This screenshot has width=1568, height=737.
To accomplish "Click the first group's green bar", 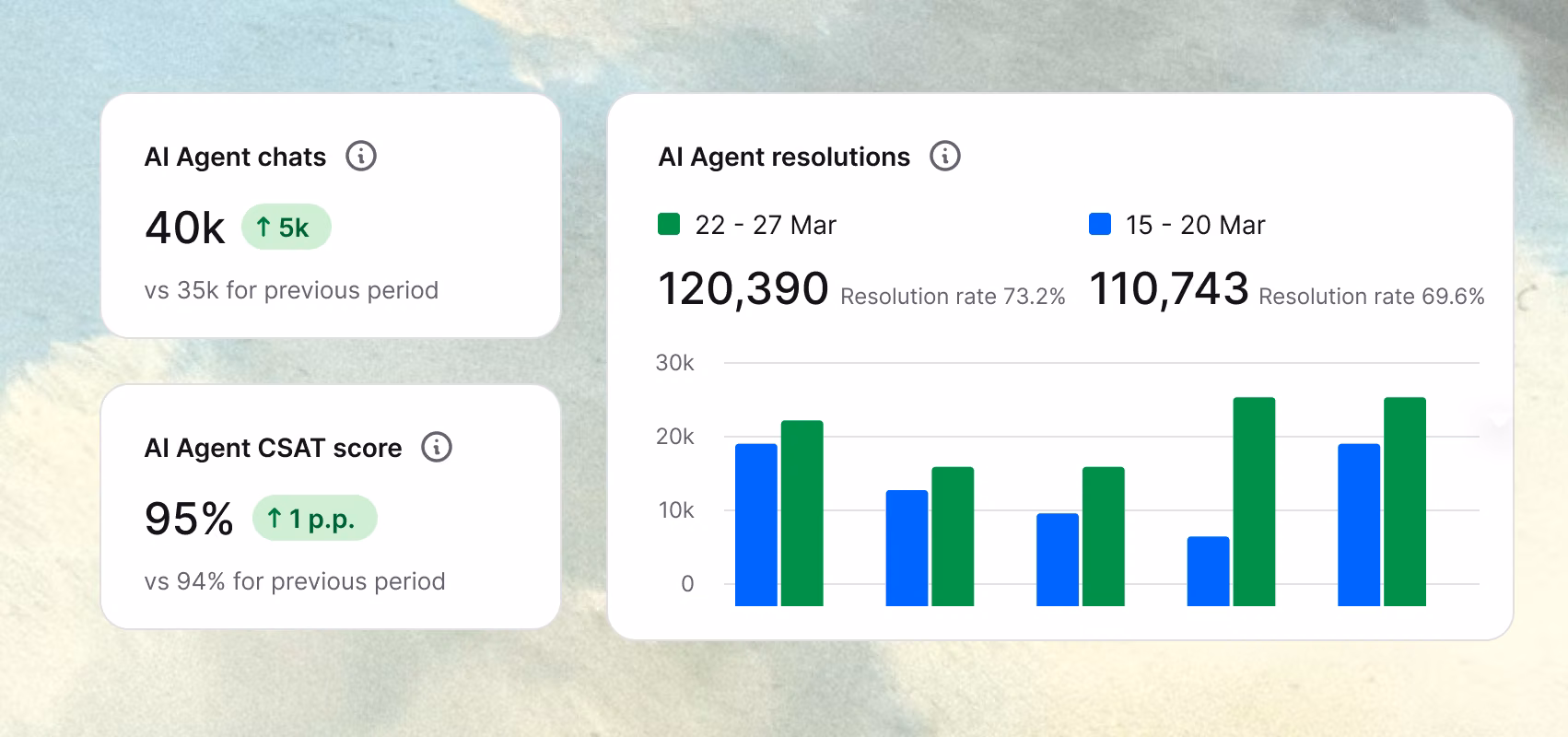I will [x=802, y=513].
